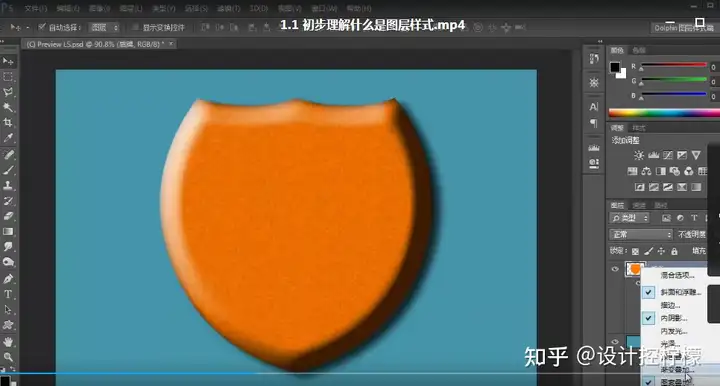Select the Brush tool
The height and width of the screenshot is (386, 720).
(x=8, y=170)
